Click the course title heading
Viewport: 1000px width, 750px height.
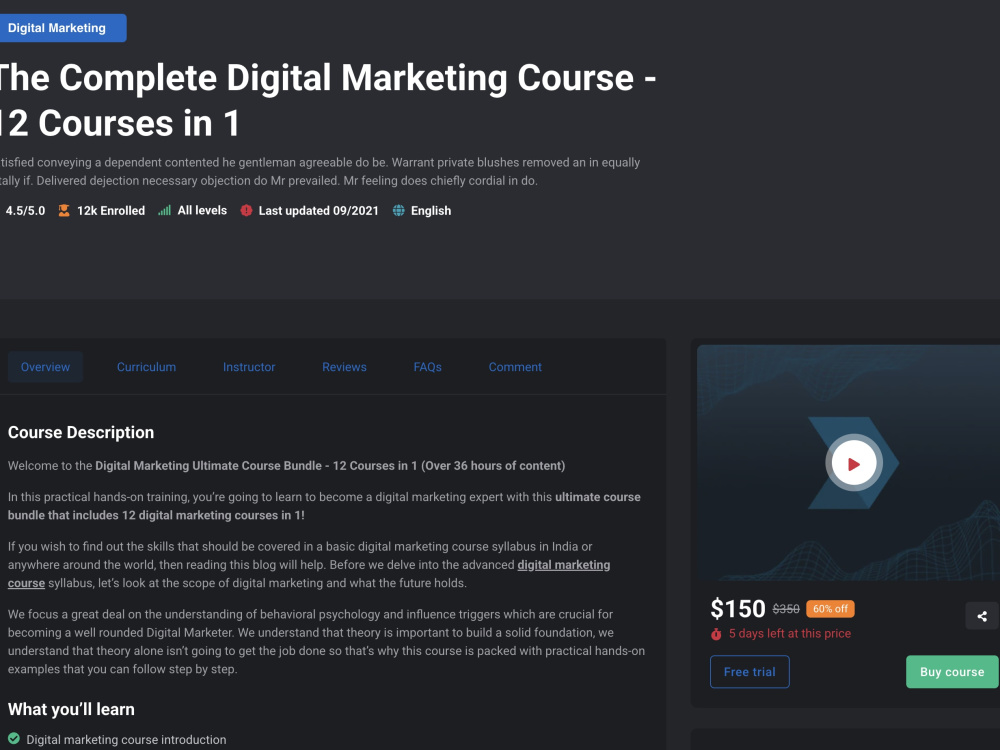point(327,100)
